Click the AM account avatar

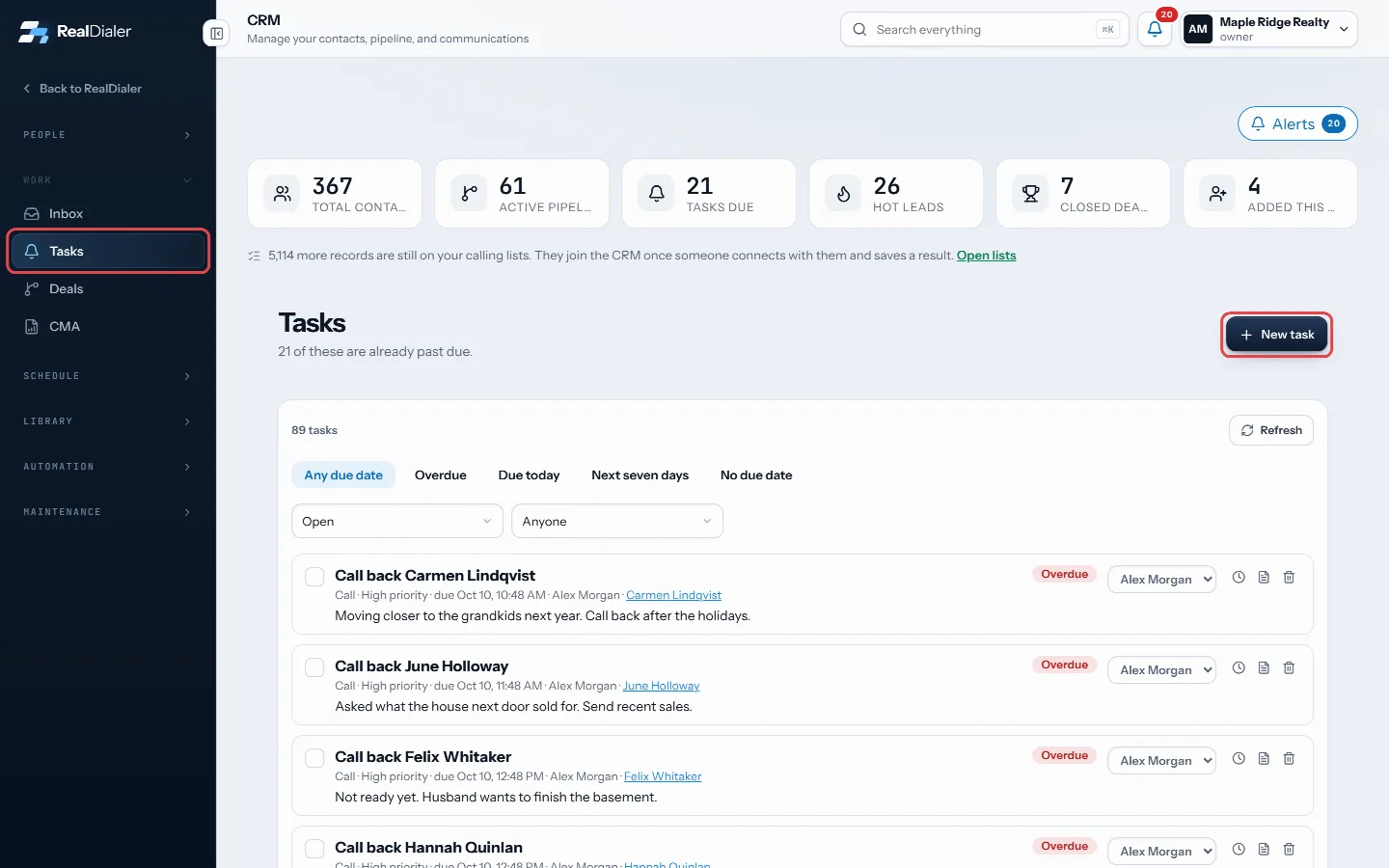[x=1198, y=29]
